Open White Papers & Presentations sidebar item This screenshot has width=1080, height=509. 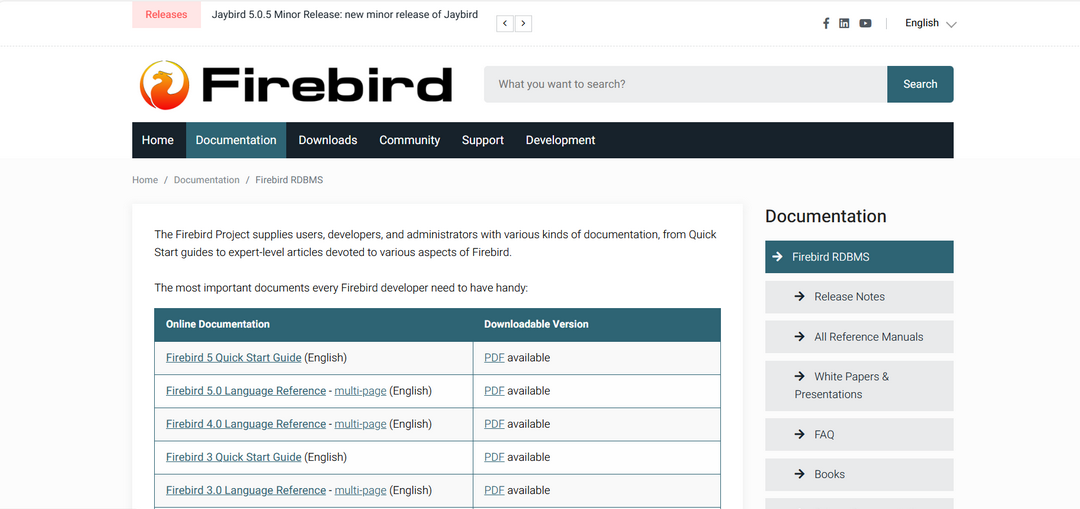pyautogui.click(x=859, y=386)
